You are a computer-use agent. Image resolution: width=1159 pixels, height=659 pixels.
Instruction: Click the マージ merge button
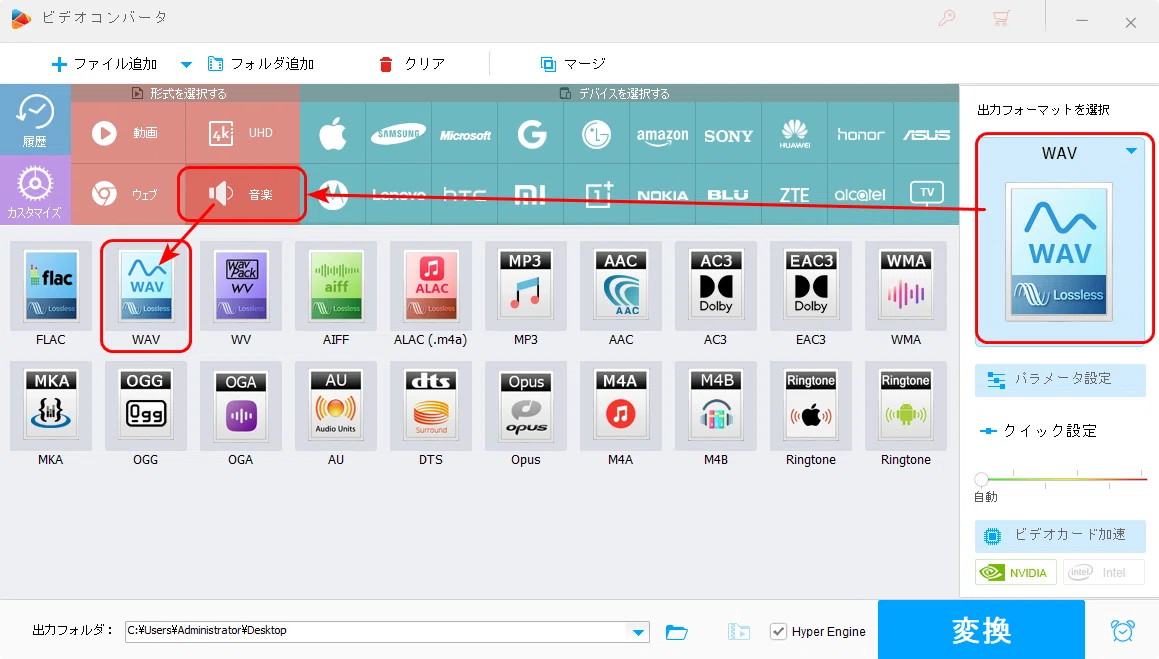tap(573, 64)
